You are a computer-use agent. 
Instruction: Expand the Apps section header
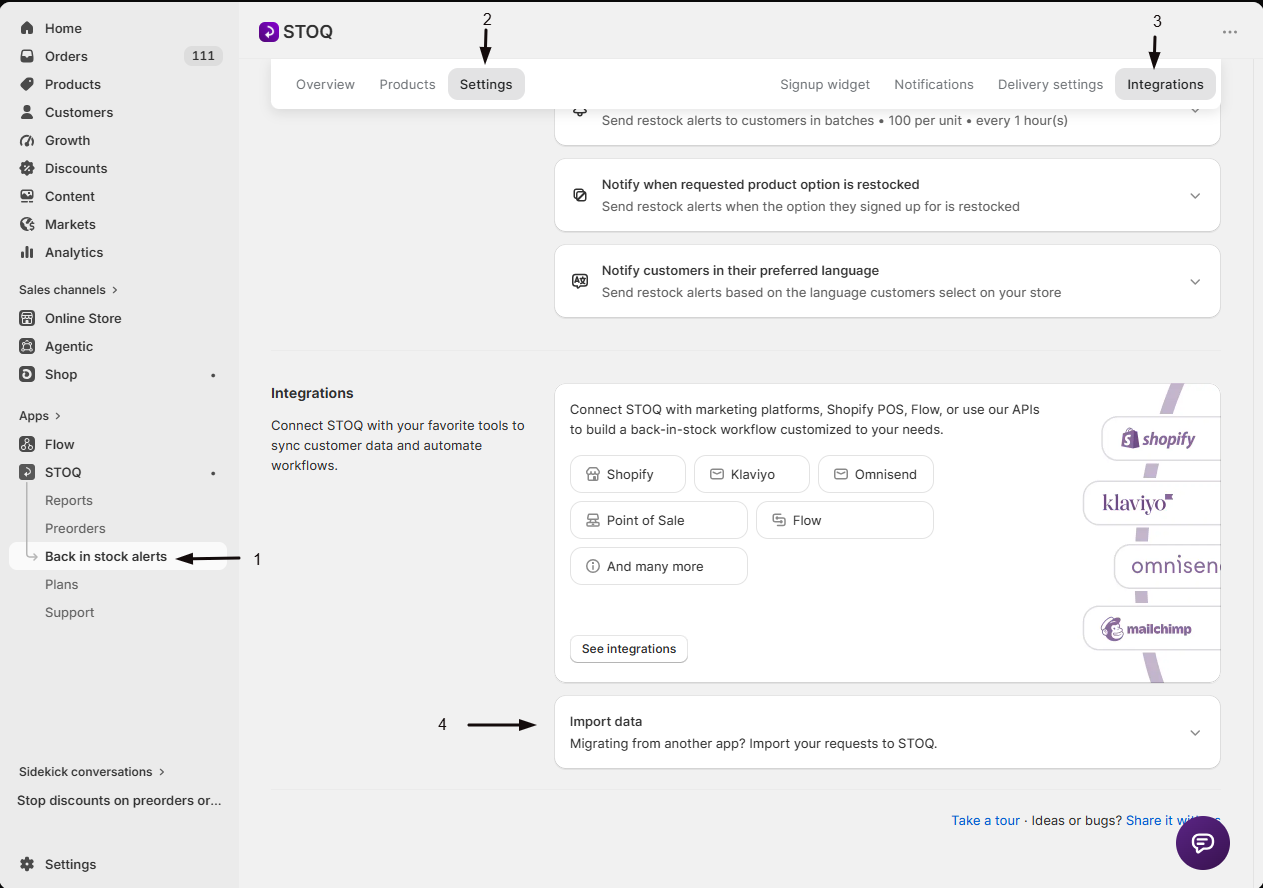click(40, 416)
